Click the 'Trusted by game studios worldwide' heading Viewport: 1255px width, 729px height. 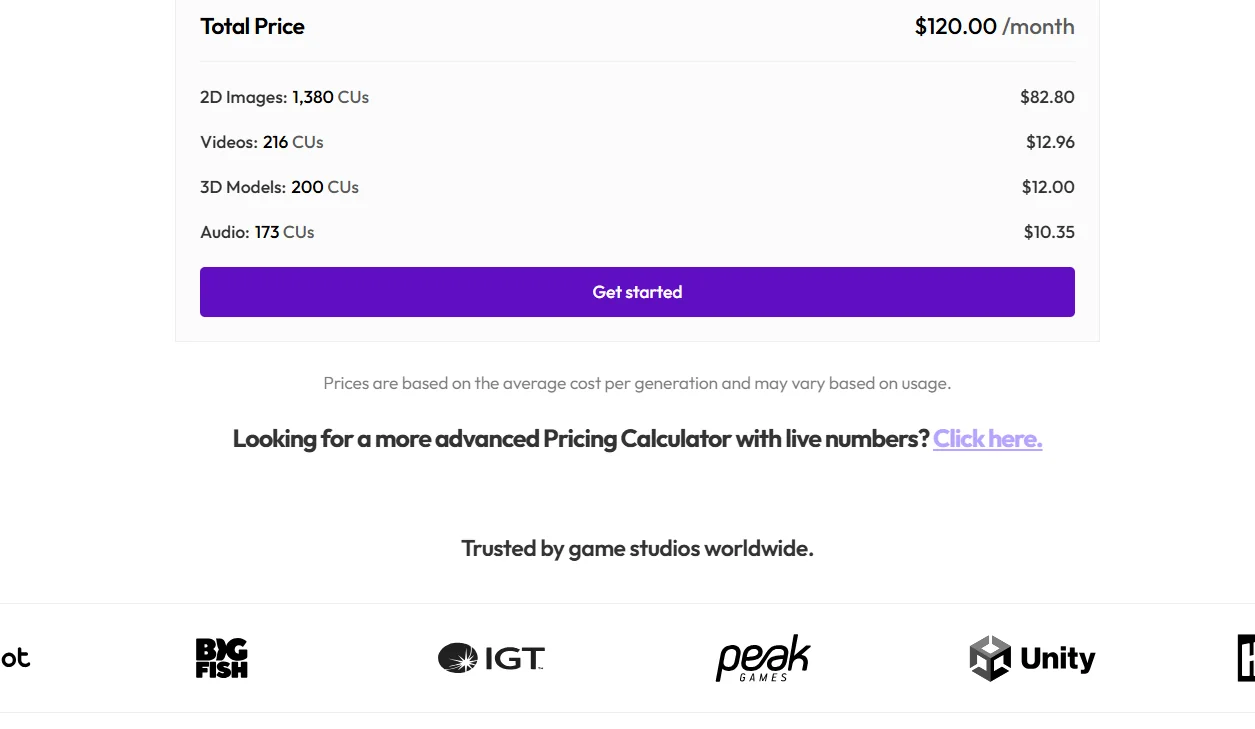pos(637,548)
